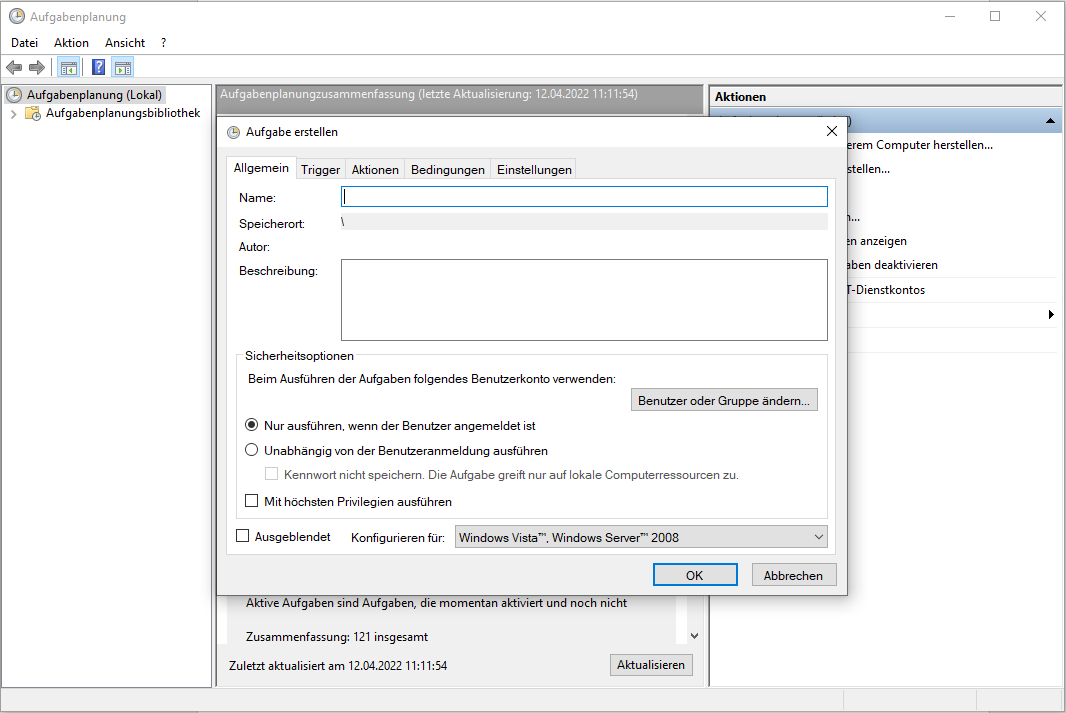Click the Back arrow in the toolbar
This screenshot has width=1066, height=713.
[14, 68]
